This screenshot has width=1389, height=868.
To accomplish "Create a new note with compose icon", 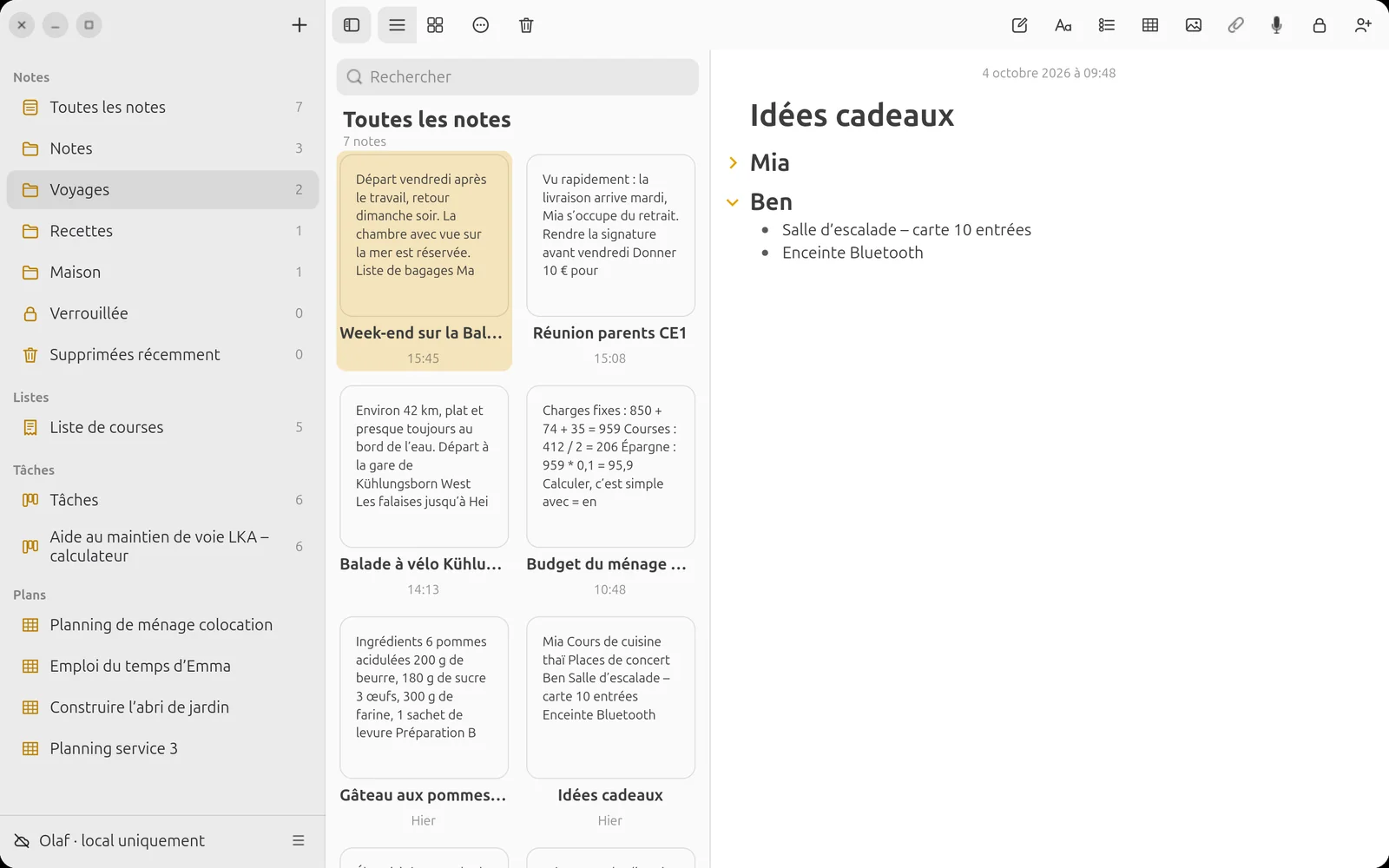I will [1020, 25].
